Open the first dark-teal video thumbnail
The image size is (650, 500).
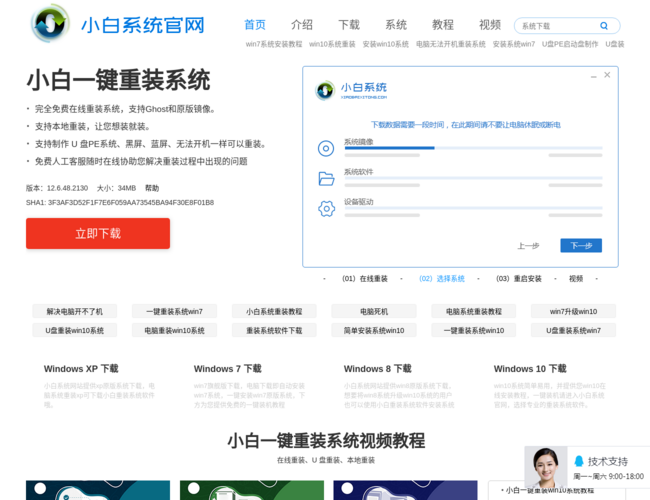[x=98, y=490]
